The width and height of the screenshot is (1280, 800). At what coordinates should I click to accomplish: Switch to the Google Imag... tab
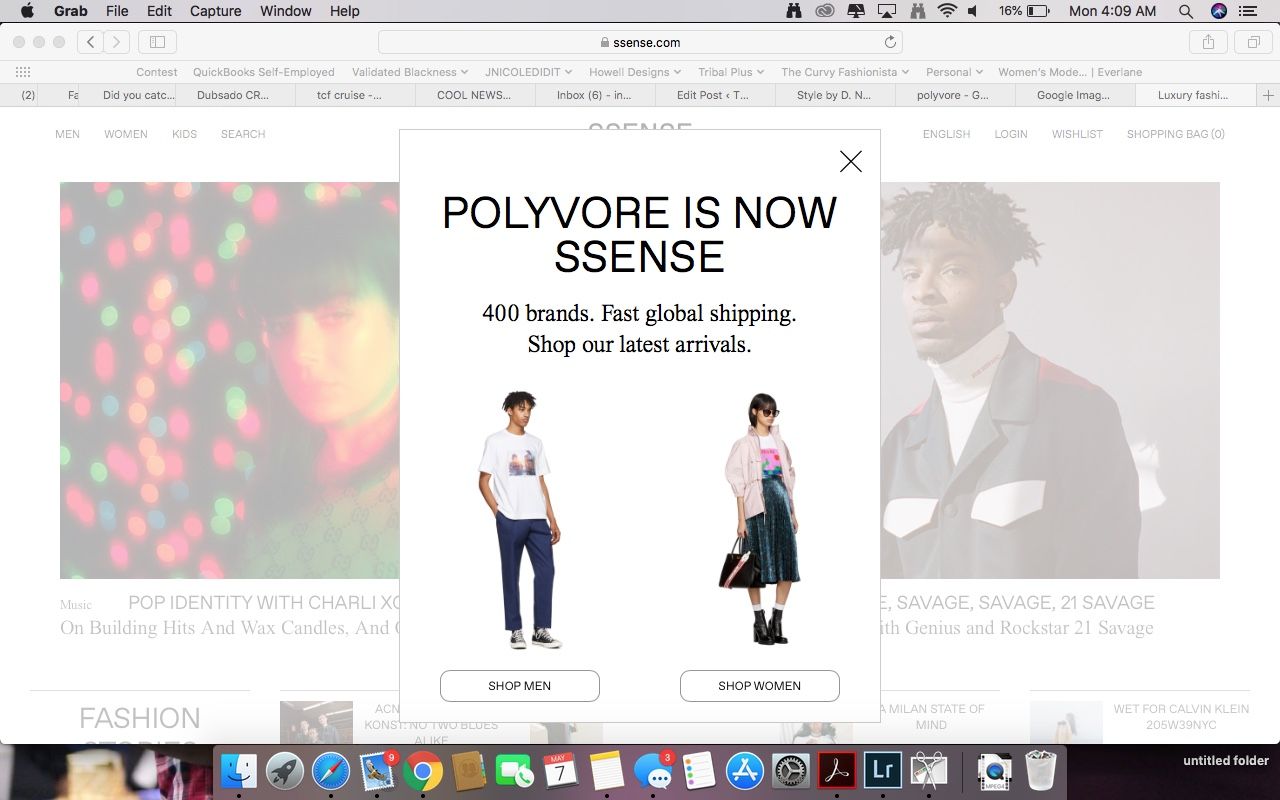coord(1075,95)
